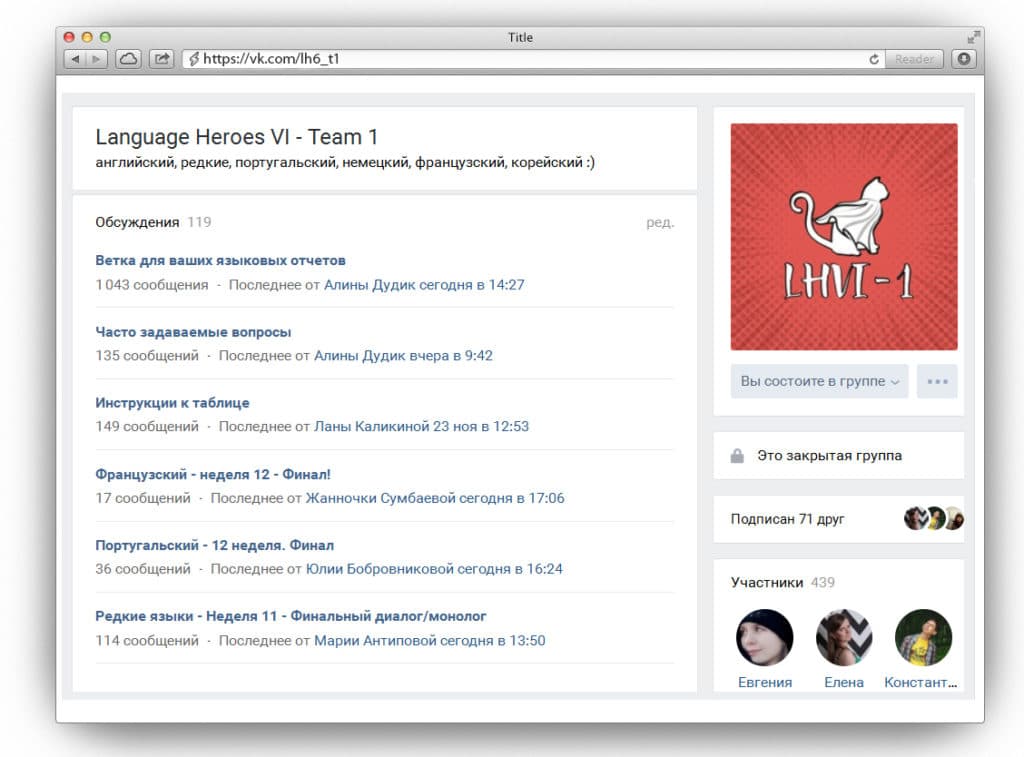Click the '1 043 сообщения' count
The width and height of the screenshot is (1024, 757).
pyautogui.click(x=152, y=285)
